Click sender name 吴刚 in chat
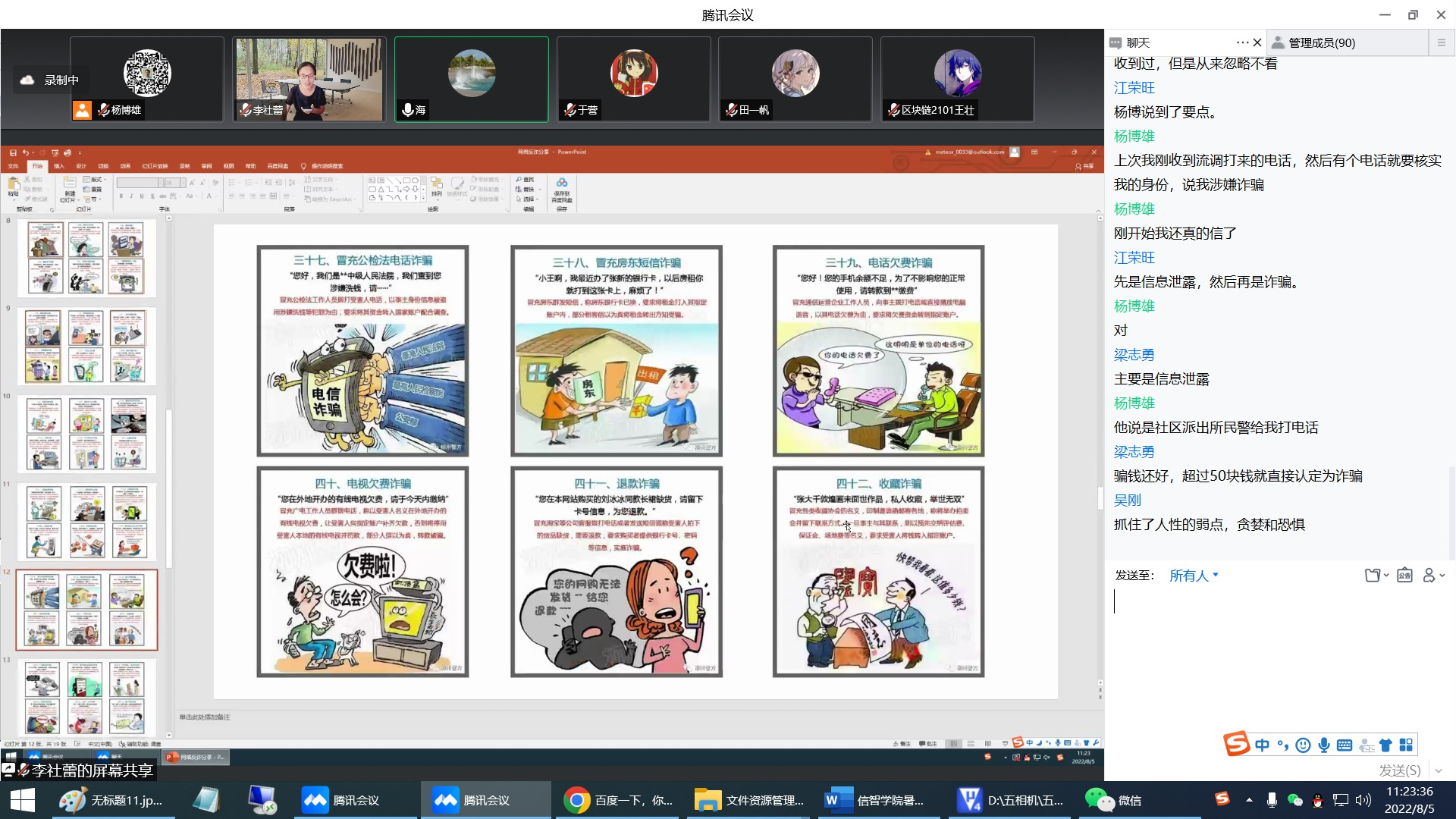This screenshot has width=1456, height=819. [1127, 500]
